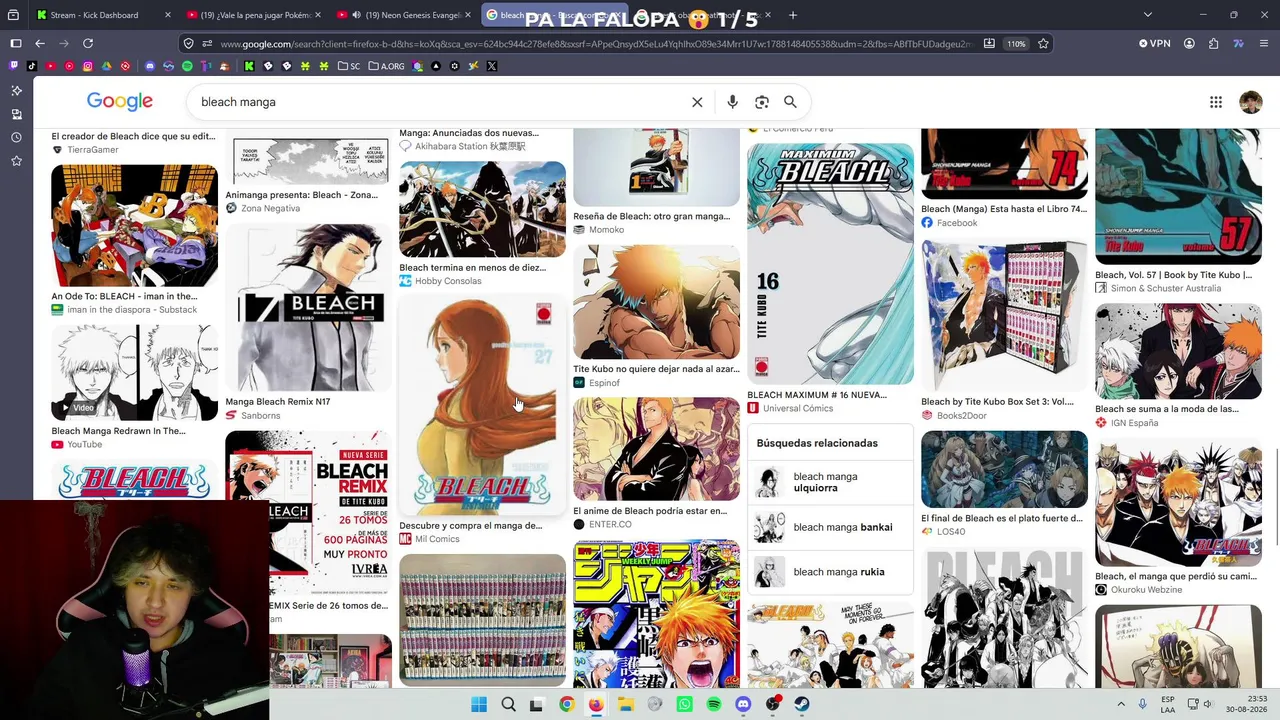The height and width of the screenshot is (720, 1280).
Task: Select related search 'bleach manga ulquiorra'
Action: [830, 482]
